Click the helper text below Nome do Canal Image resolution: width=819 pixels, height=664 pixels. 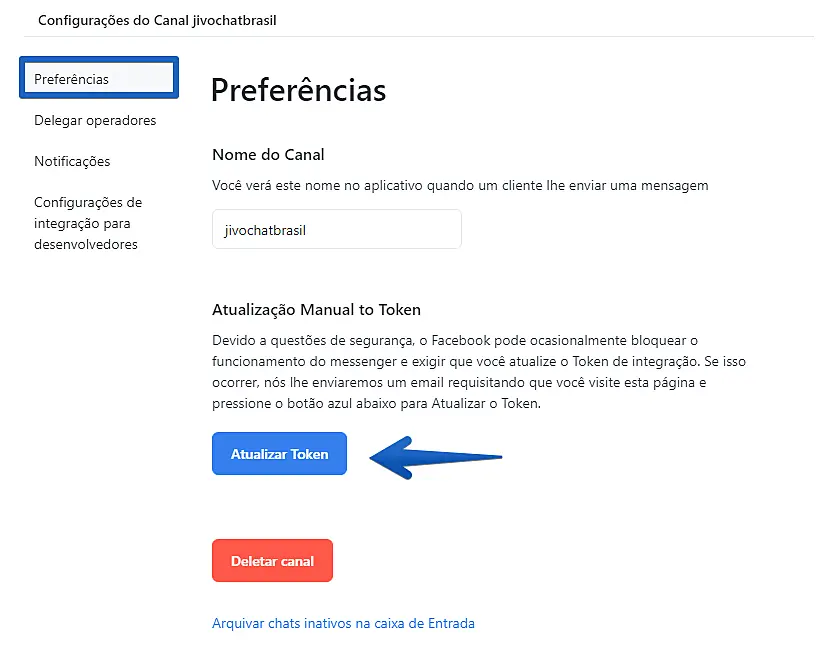tap(460, 185)
